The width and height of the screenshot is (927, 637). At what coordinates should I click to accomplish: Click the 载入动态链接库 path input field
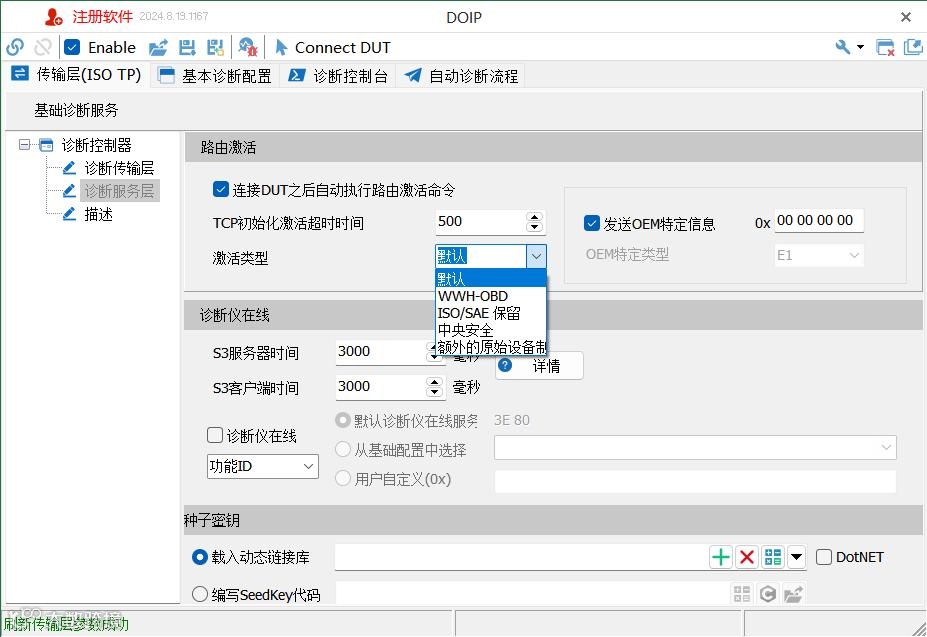tap(521, 557)
